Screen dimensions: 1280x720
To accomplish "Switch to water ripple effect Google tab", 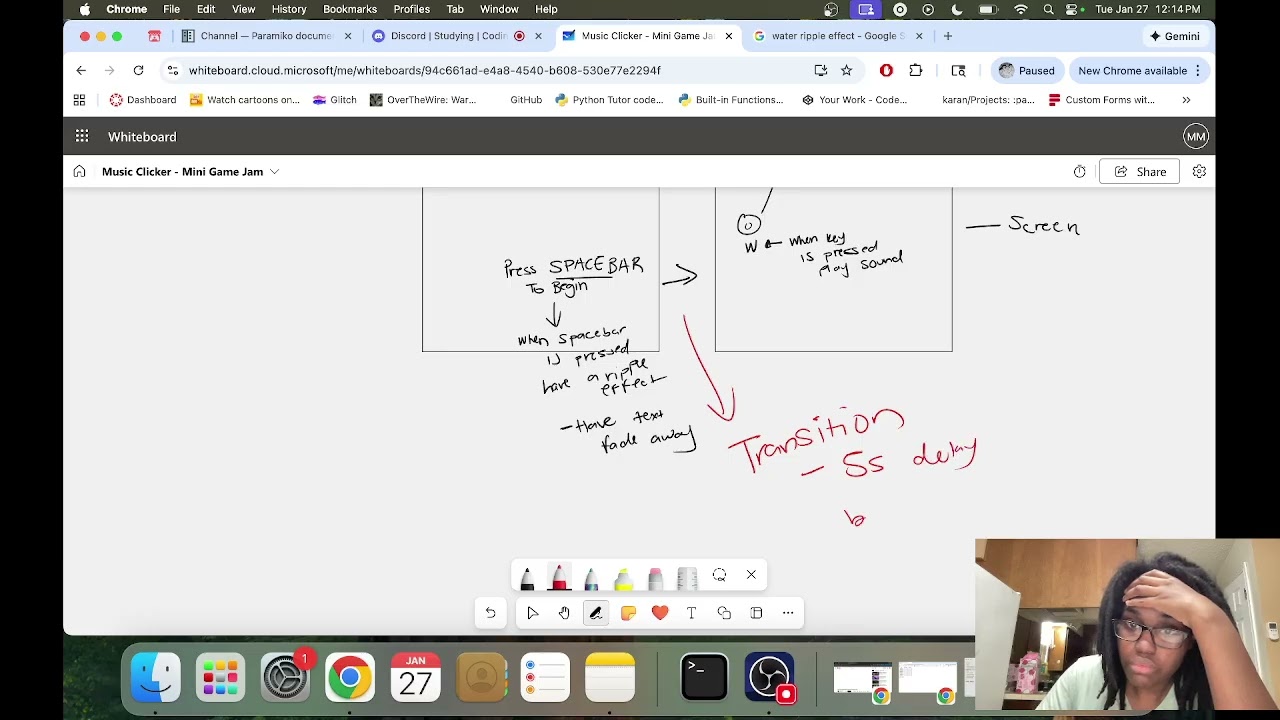I will 838,36.
